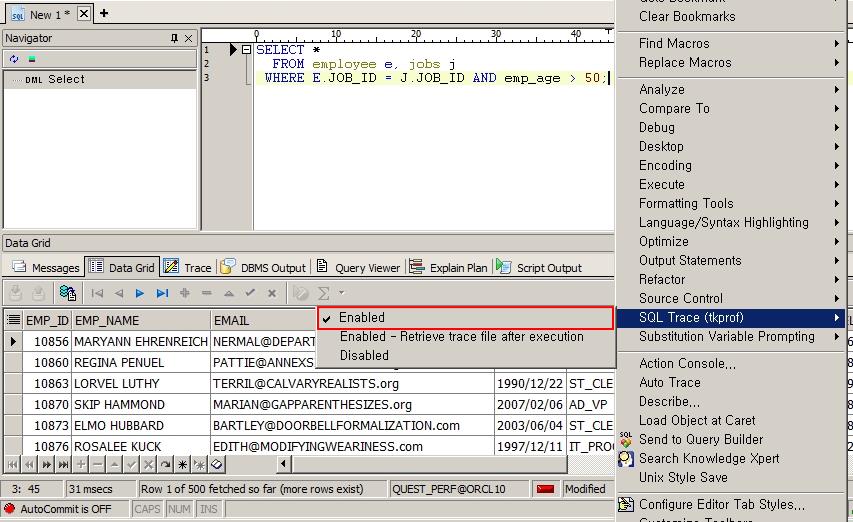Screen dimensions: 853x522
Task: Click the data grid export icon
Action: [x=68, y=293]
